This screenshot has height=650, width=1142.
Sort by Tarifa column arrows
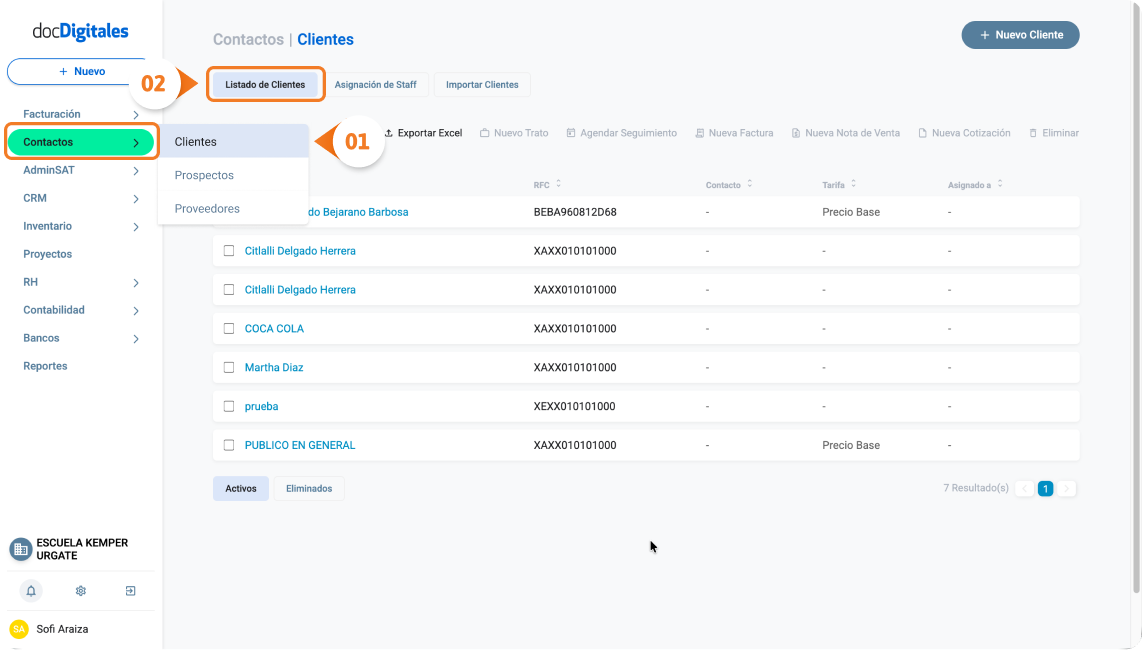(x=854, y=184)
